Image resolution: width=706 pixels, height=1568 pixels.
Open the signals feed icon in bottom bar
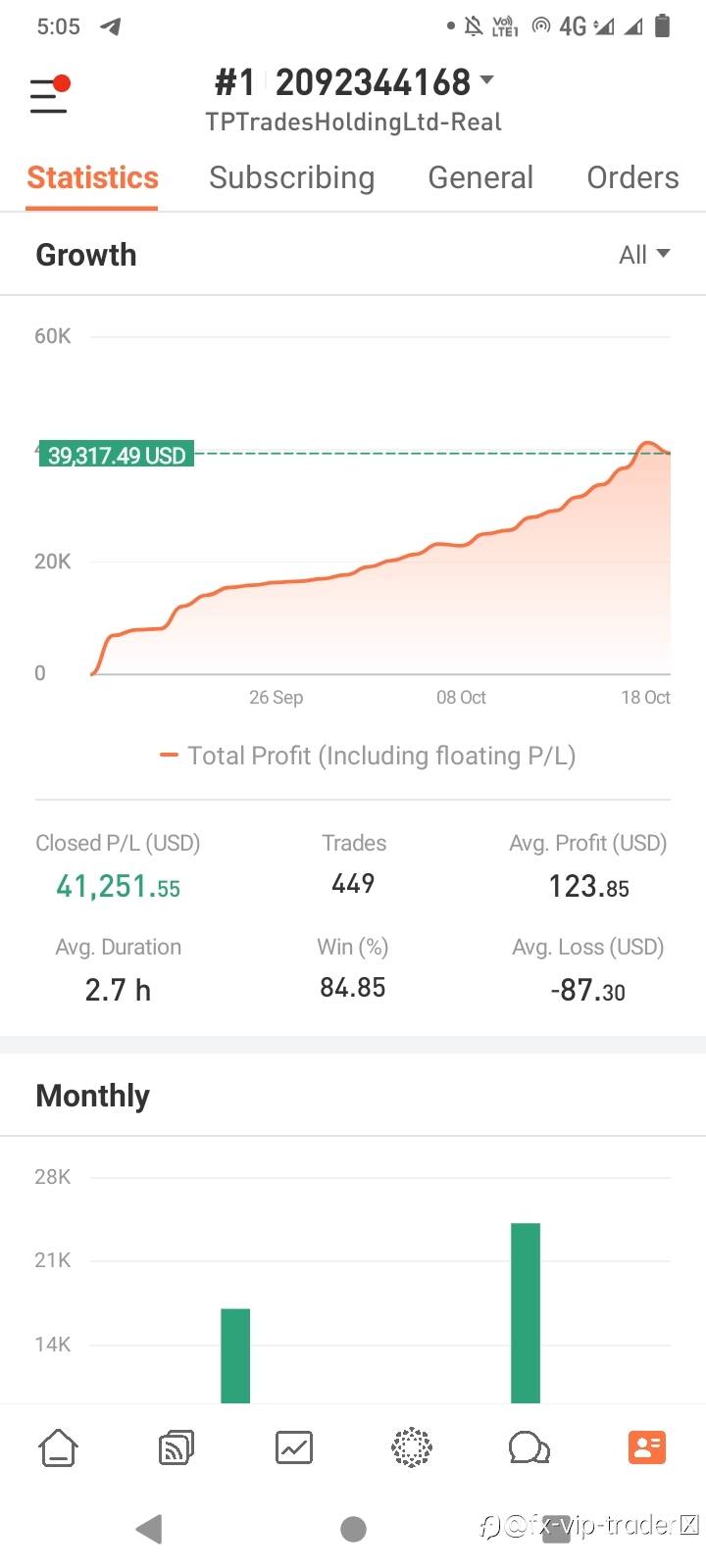(176, 1447)
